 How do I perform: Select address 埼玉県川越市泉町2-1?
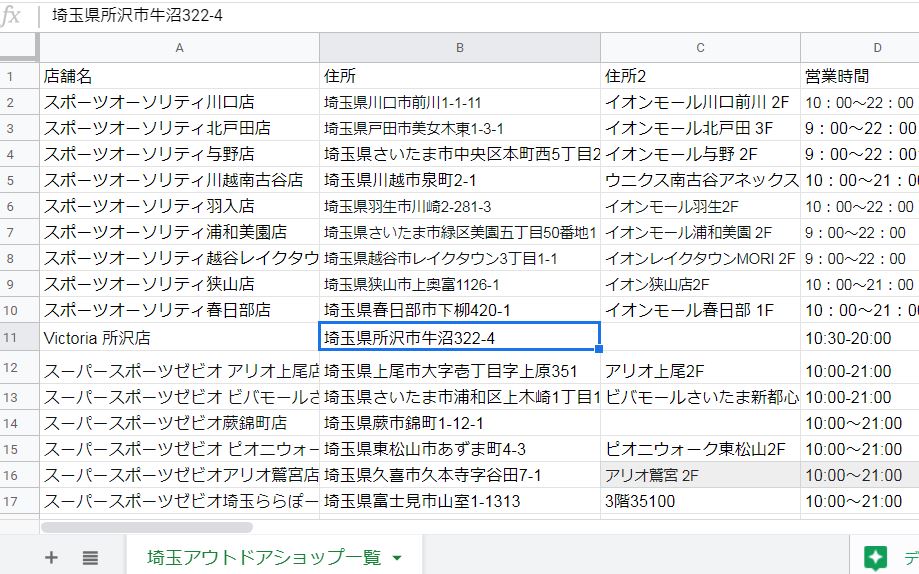click(x=460, y=180)
